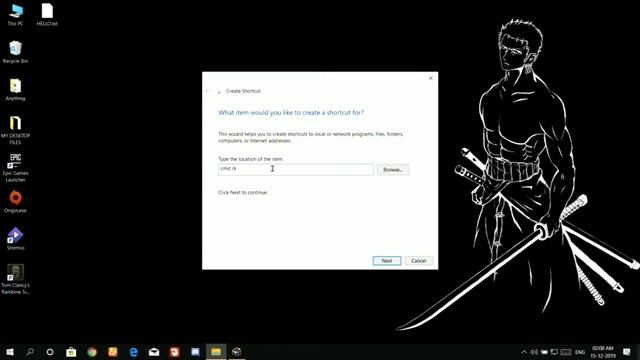Image resolution: width=640 pixels, height=360 pixels.
Task: Open This PC desktop icon
Action: (15, 15)
